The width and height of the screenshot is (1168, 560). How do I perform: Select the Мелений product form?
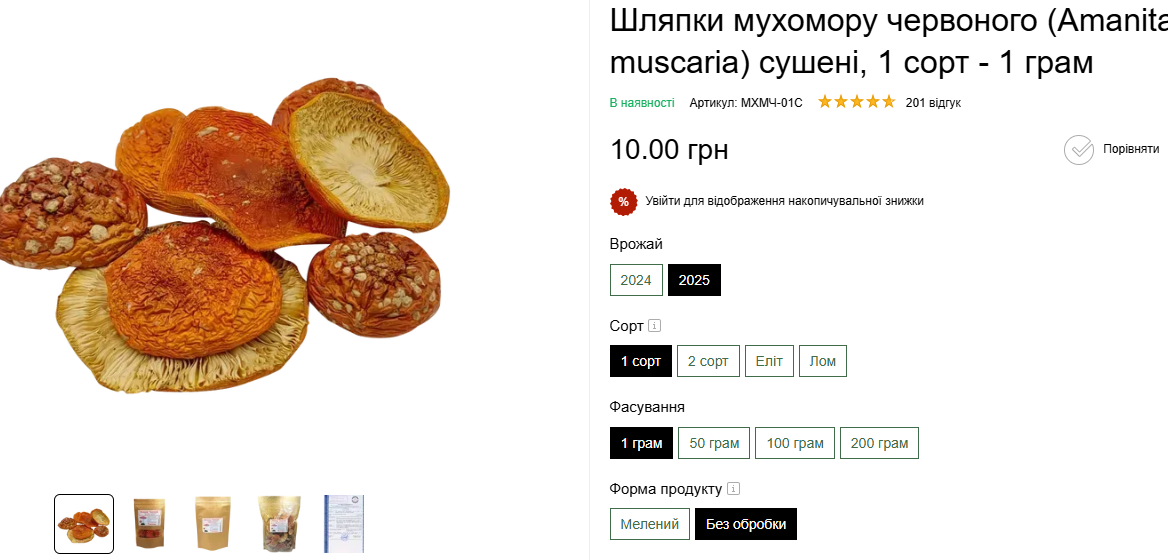pyautogui.click(x=650, y=524)
